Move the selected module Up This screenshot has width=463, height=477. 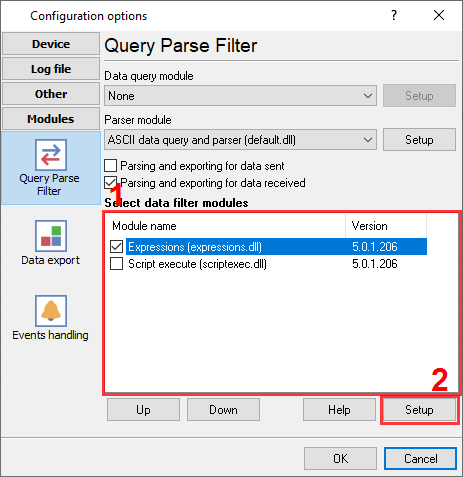pyautogui.click(x=143, y=410)
